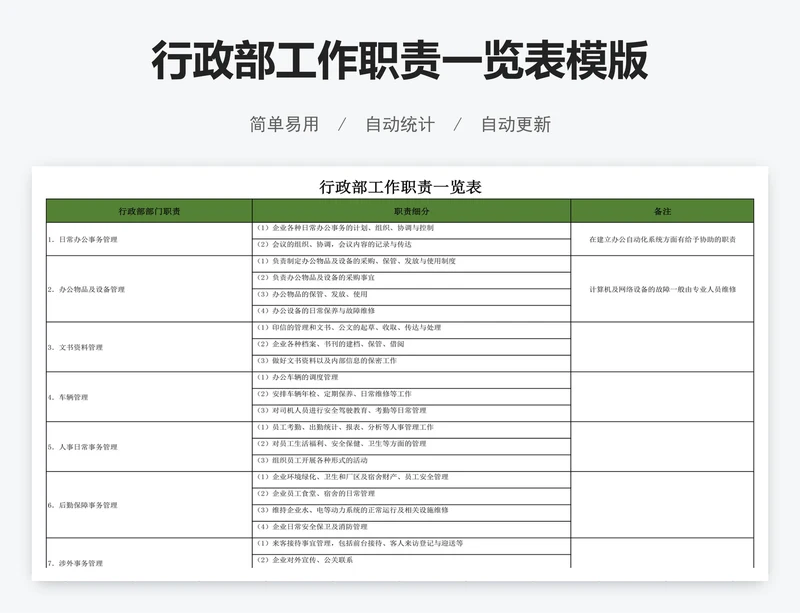Select the cell 4. 车辆管理

click(149, 397)
